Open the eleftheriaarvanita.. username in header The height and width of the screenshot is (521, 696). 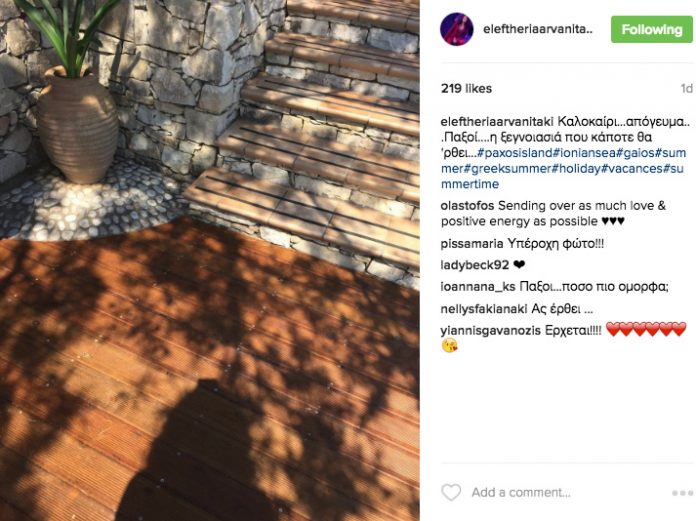pos(538,29)
